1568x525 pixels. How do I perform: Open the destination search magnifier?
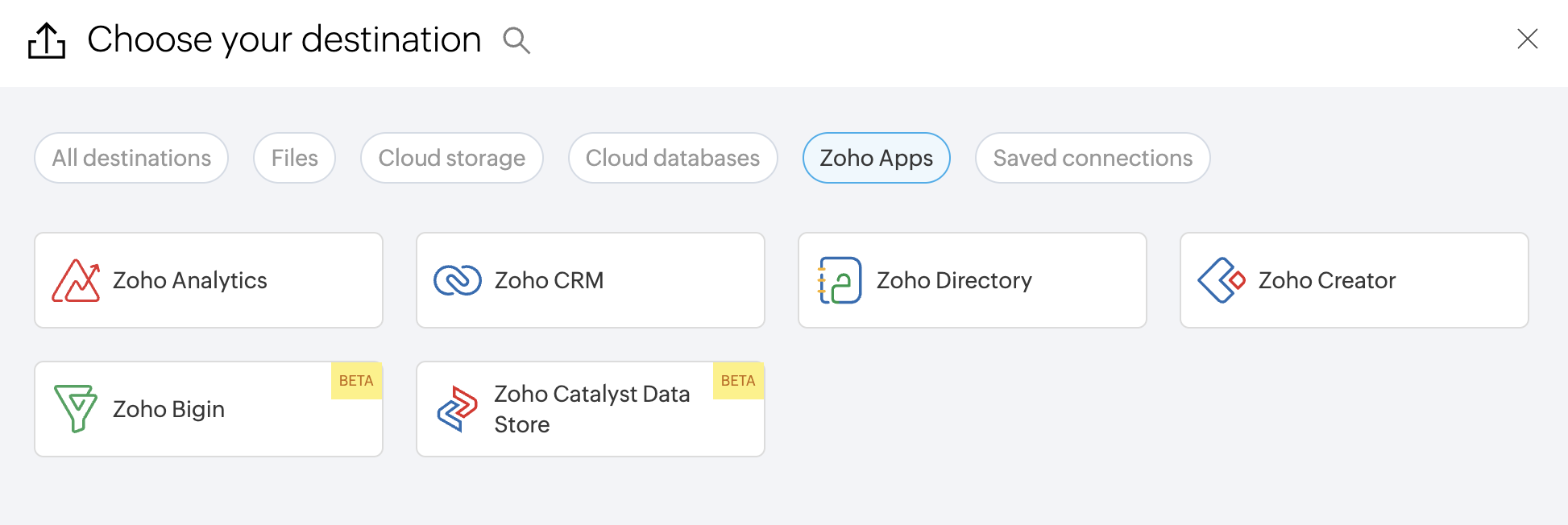point(516,40)
